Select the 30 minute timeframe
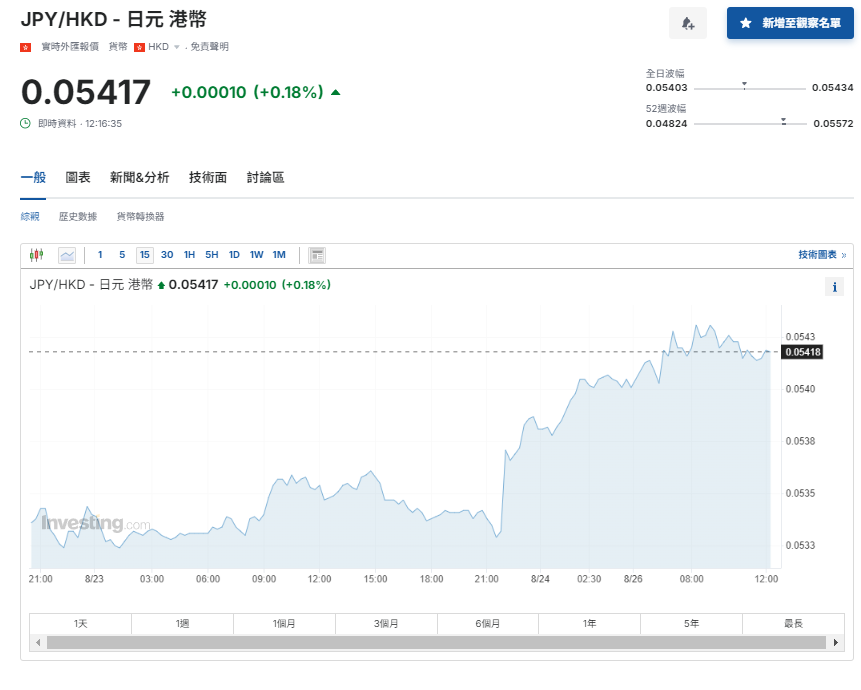The image size is (861, 690). [x=166, y=255]
